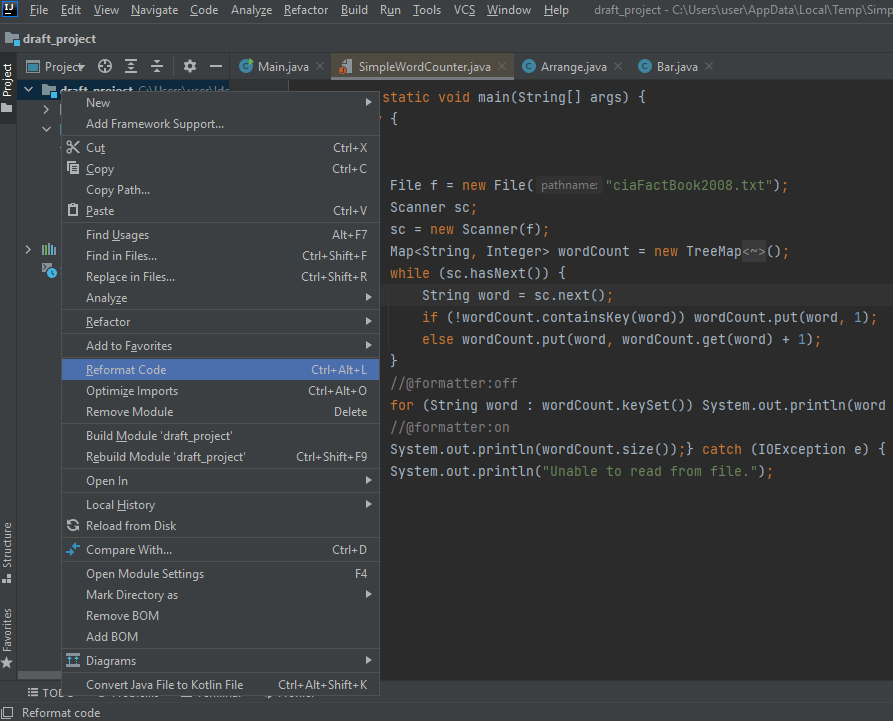Click the Reload from Disk refresh icon
The height and width of the screenshot is (721, 893).
(x=72, y=526)
